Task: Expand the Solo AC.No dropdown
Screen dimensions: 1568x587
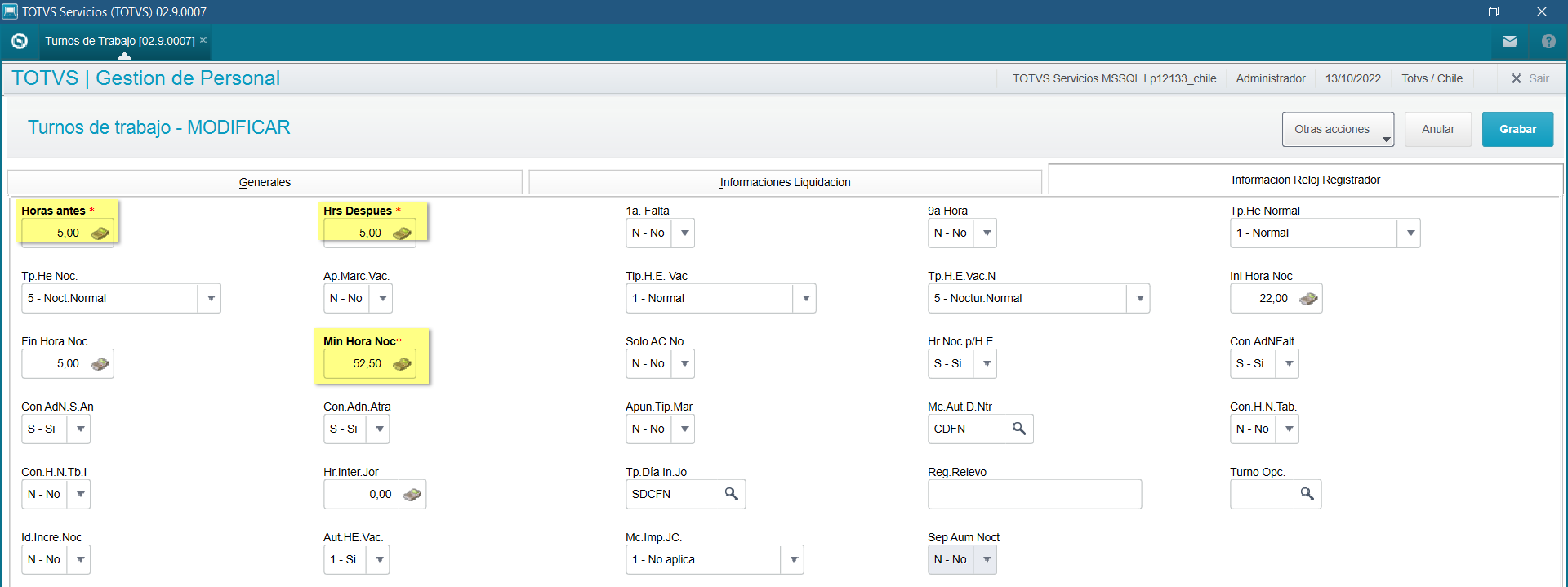Action: pyautogui.click(x=684, y=364)
